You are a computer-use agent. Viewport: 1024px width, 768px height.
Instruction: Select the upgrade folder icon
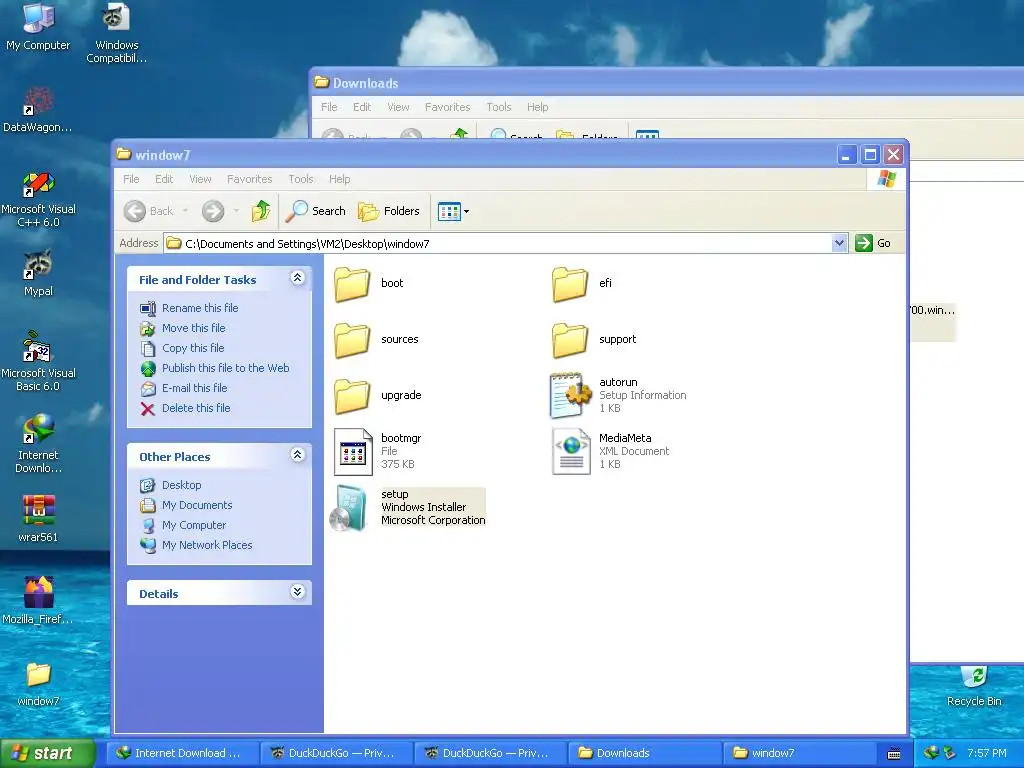[352, 396]
